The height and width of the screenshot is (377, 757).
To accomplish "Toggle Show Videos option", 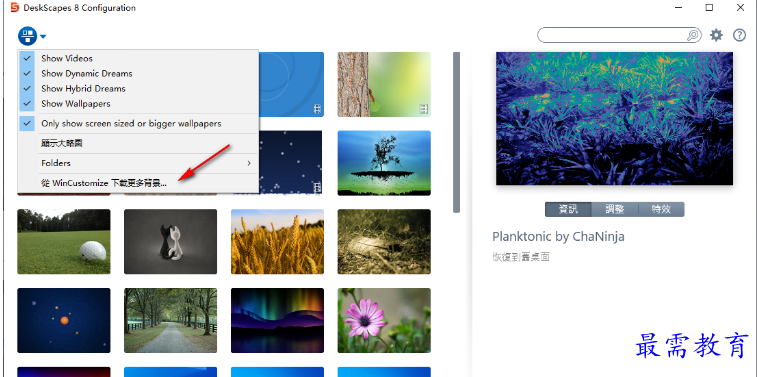I will pyautogui.click(x=138, y=58).
